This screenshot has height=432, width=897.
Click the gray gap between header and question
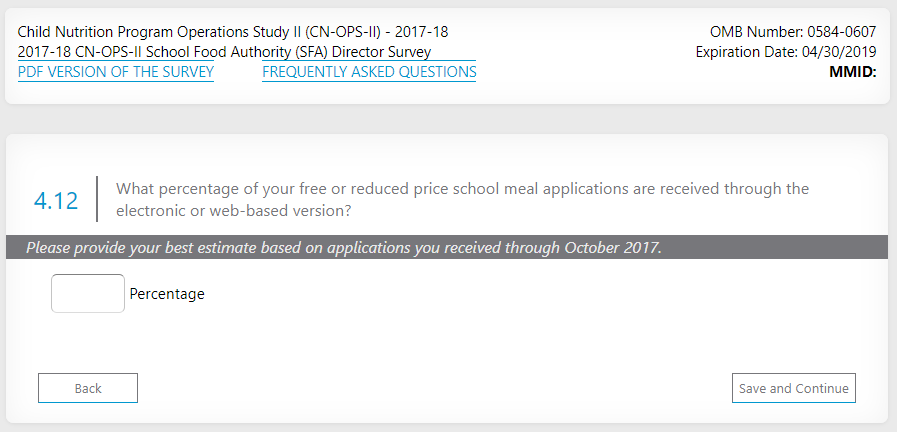(x=448, y=119)
